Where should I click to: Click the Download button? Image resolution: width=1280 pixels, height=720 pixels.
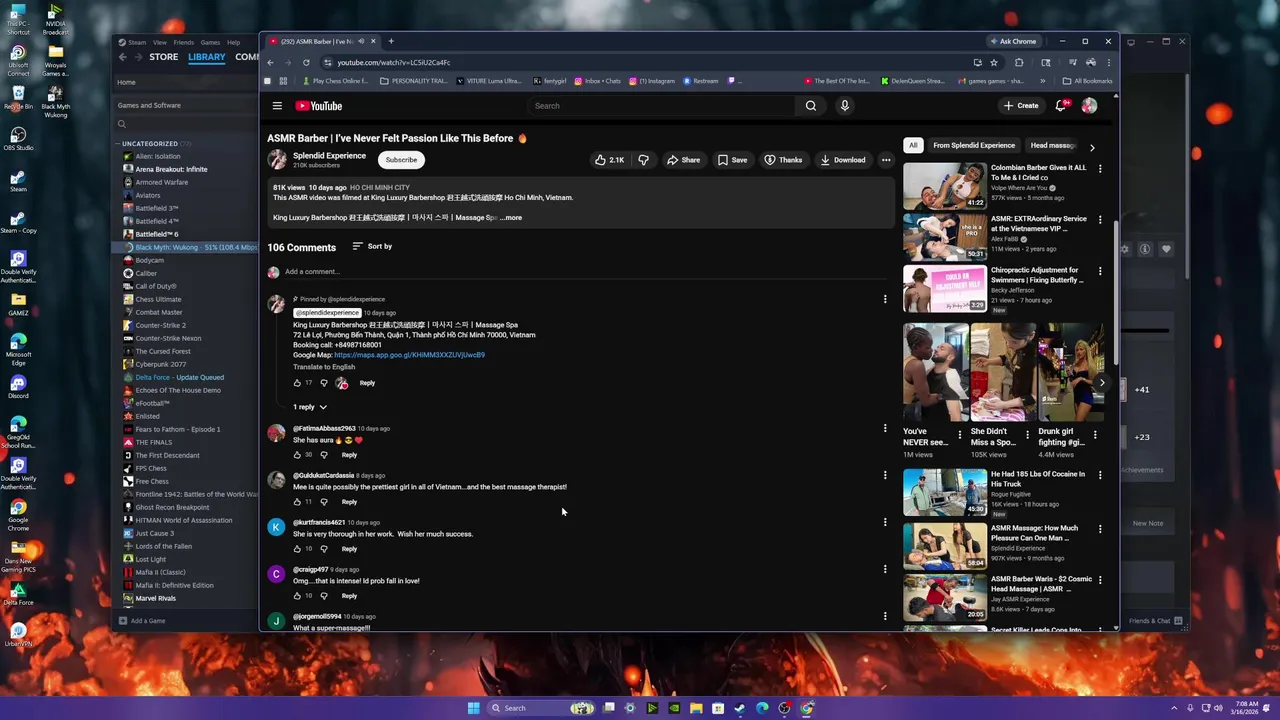coord(842,160)
